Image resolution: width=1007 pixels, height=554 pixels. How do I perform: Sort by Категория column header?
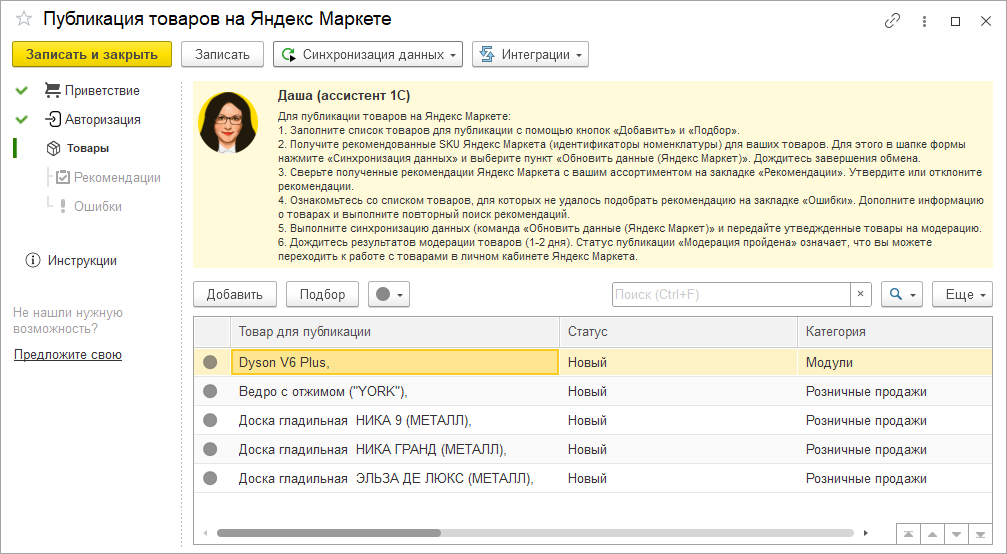[x=895, y=332]
